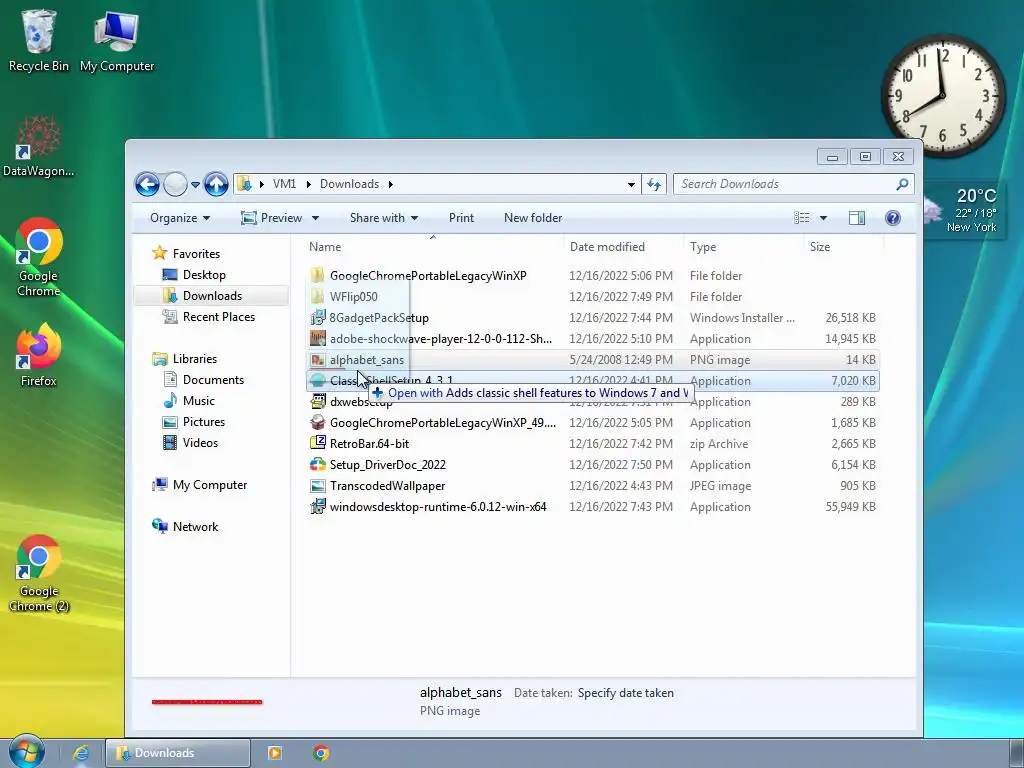The image size is (1024, 768).
Task: Select Downloads in the navigation pane
Action: pos(212,296)
